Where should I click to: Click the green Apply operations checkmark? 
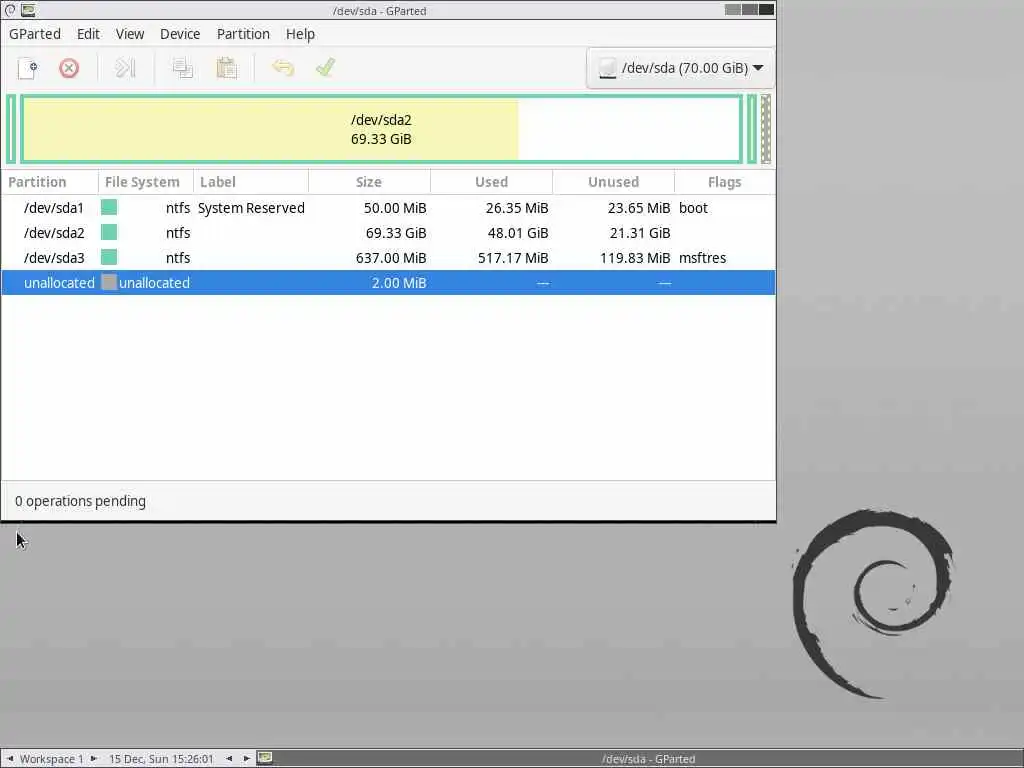point(325,67)
